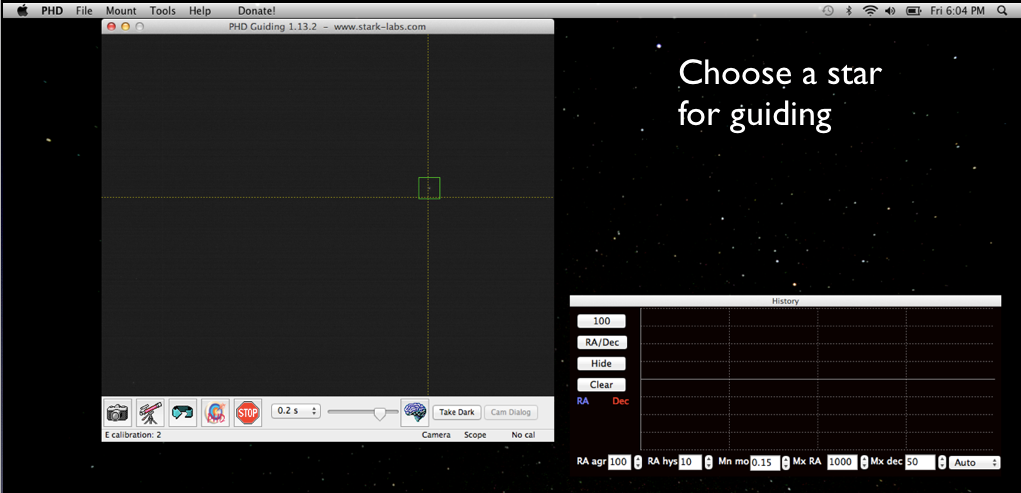The image size is (1021, 493).
Task: Toggle the 100 graph scale button
Action: 601,321
